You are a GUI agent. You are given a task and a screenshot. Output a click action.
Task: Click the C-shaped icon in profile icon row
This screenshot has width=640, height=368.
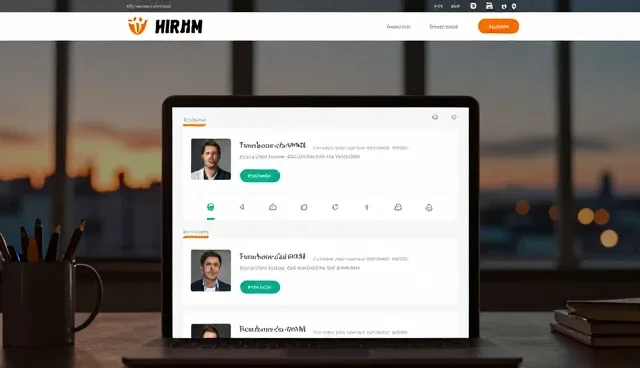pyautogui.click(x=335, y=207)
